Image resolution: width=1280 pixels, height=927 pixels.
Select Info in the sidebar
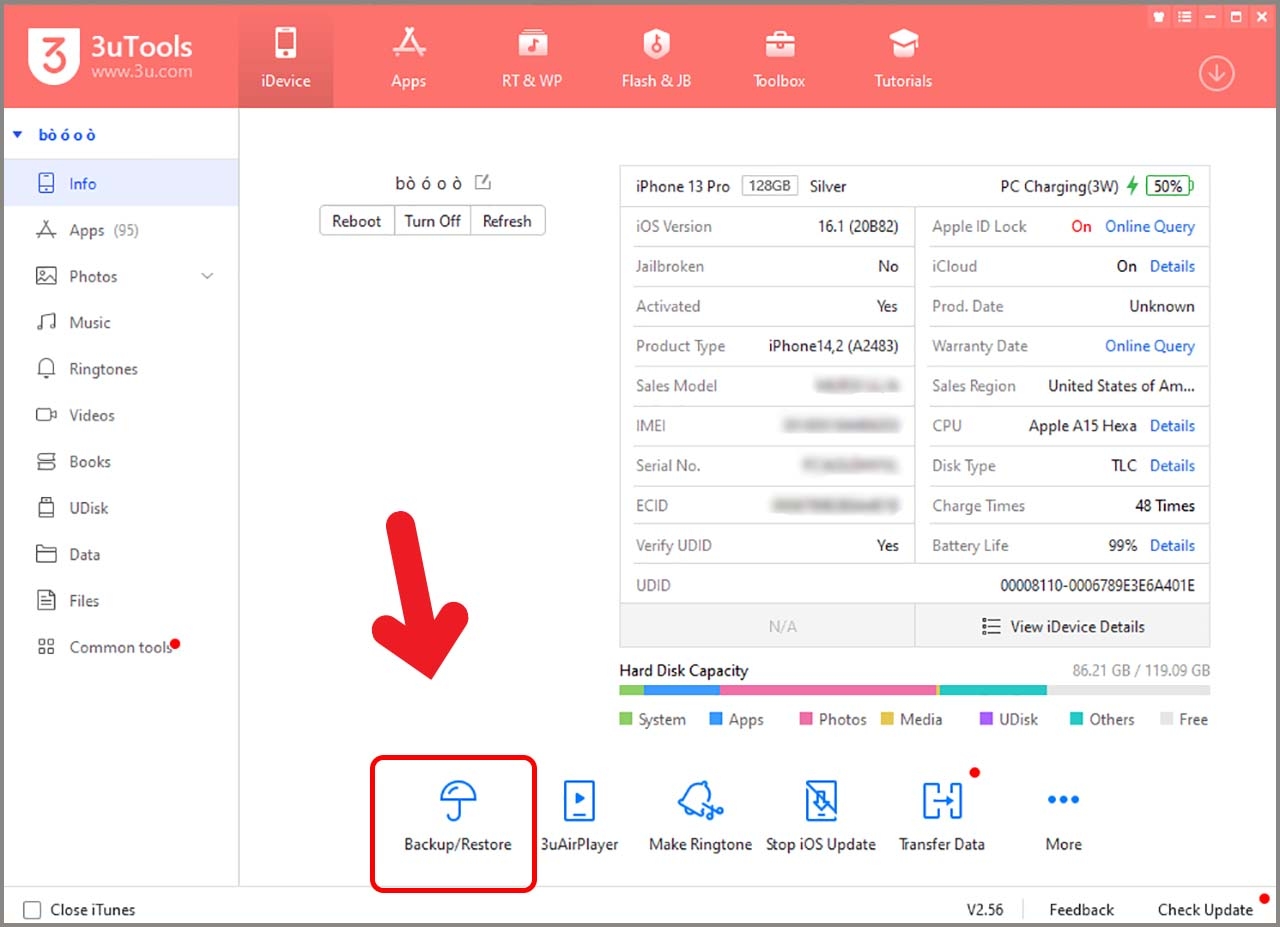120,184
